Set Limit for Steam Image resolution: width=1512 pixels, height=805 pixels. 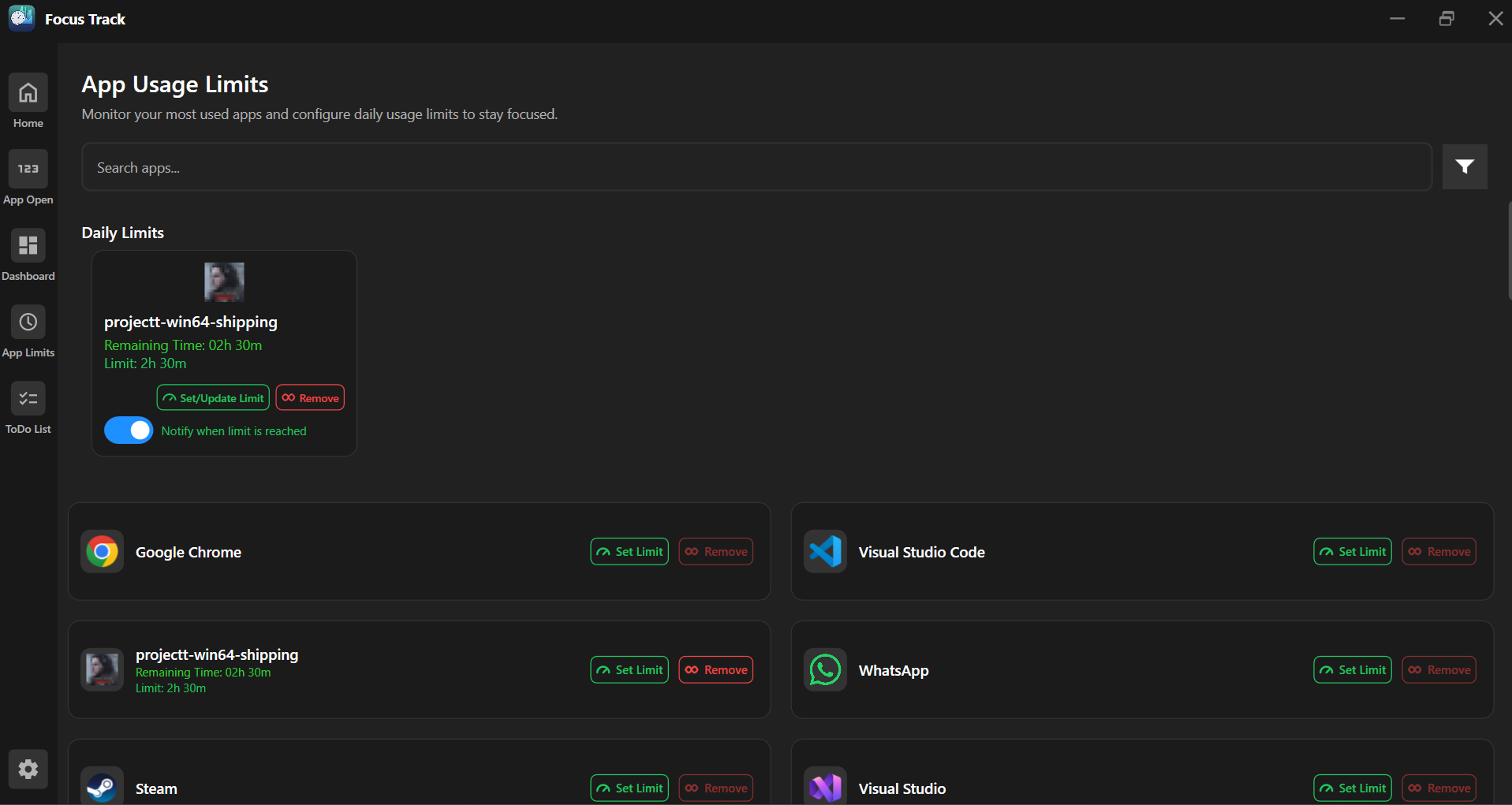click(x=629, y=788)
